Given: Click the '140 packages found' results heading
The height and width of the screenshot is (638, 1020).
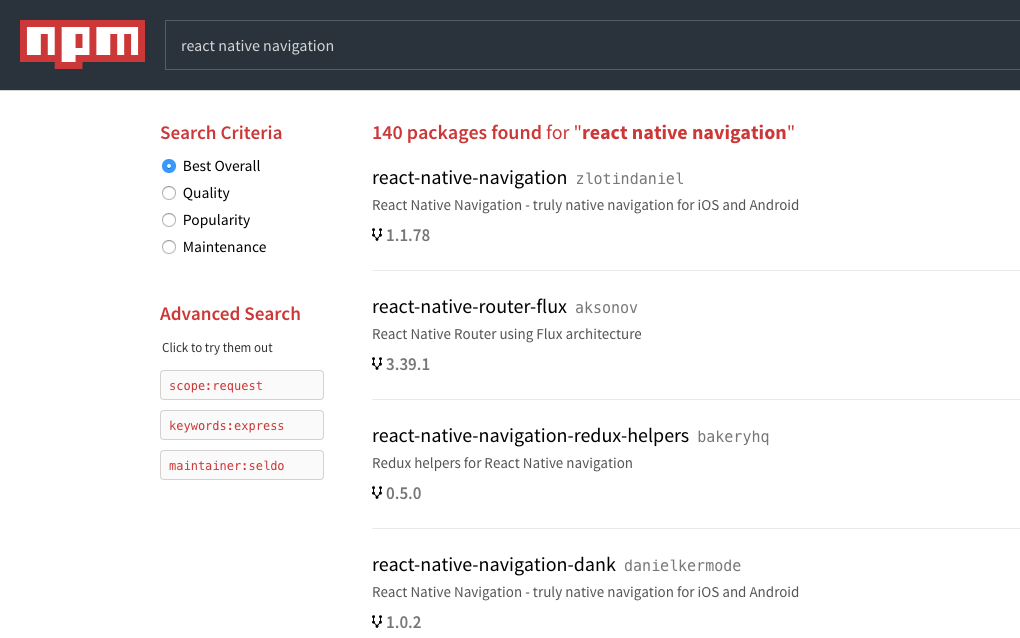Looking at the screenshot, I should click(583, 133).
